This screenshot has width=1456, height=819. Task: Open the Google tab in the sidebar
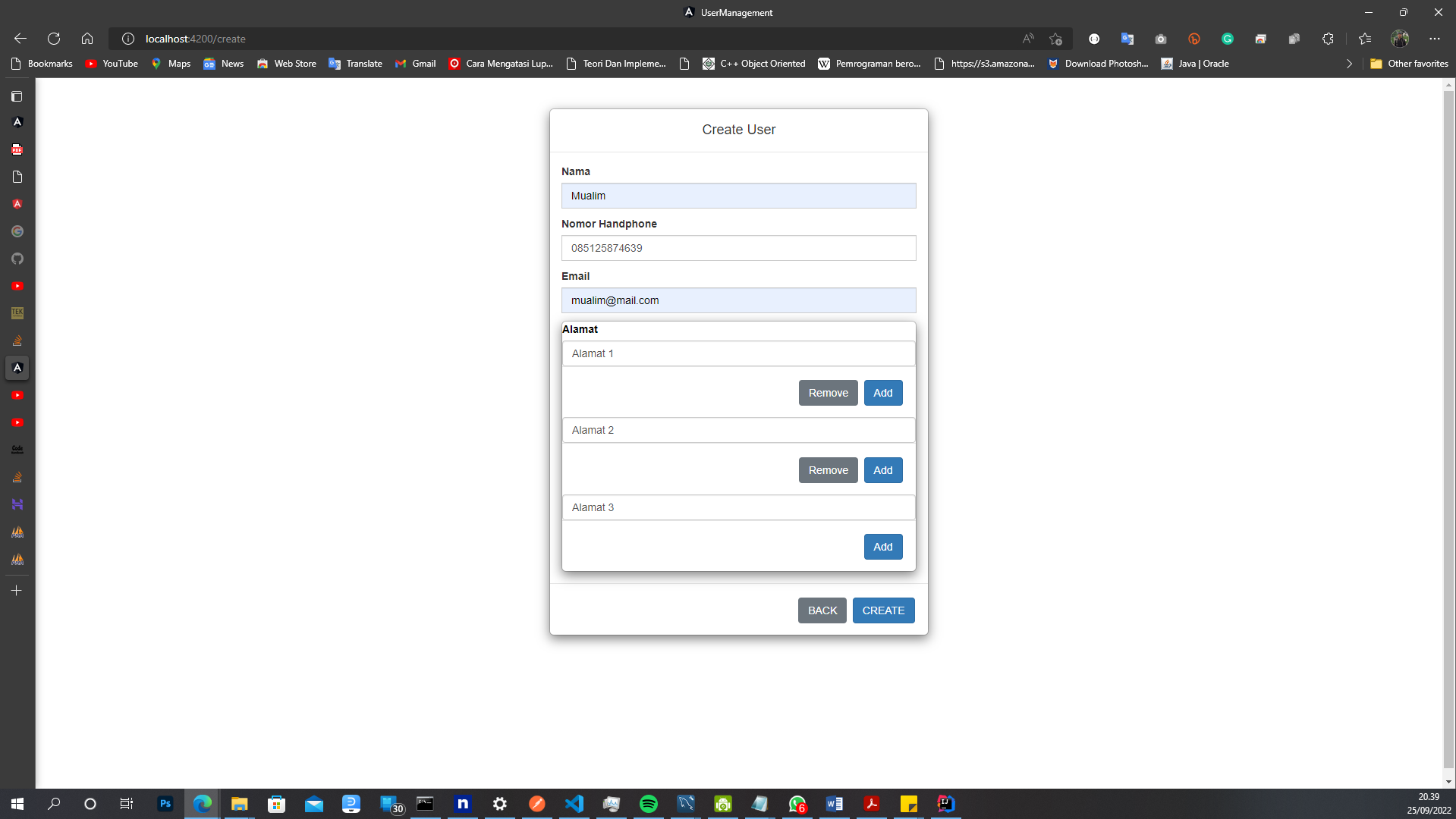pyautogui.click(x=17, y=231)
